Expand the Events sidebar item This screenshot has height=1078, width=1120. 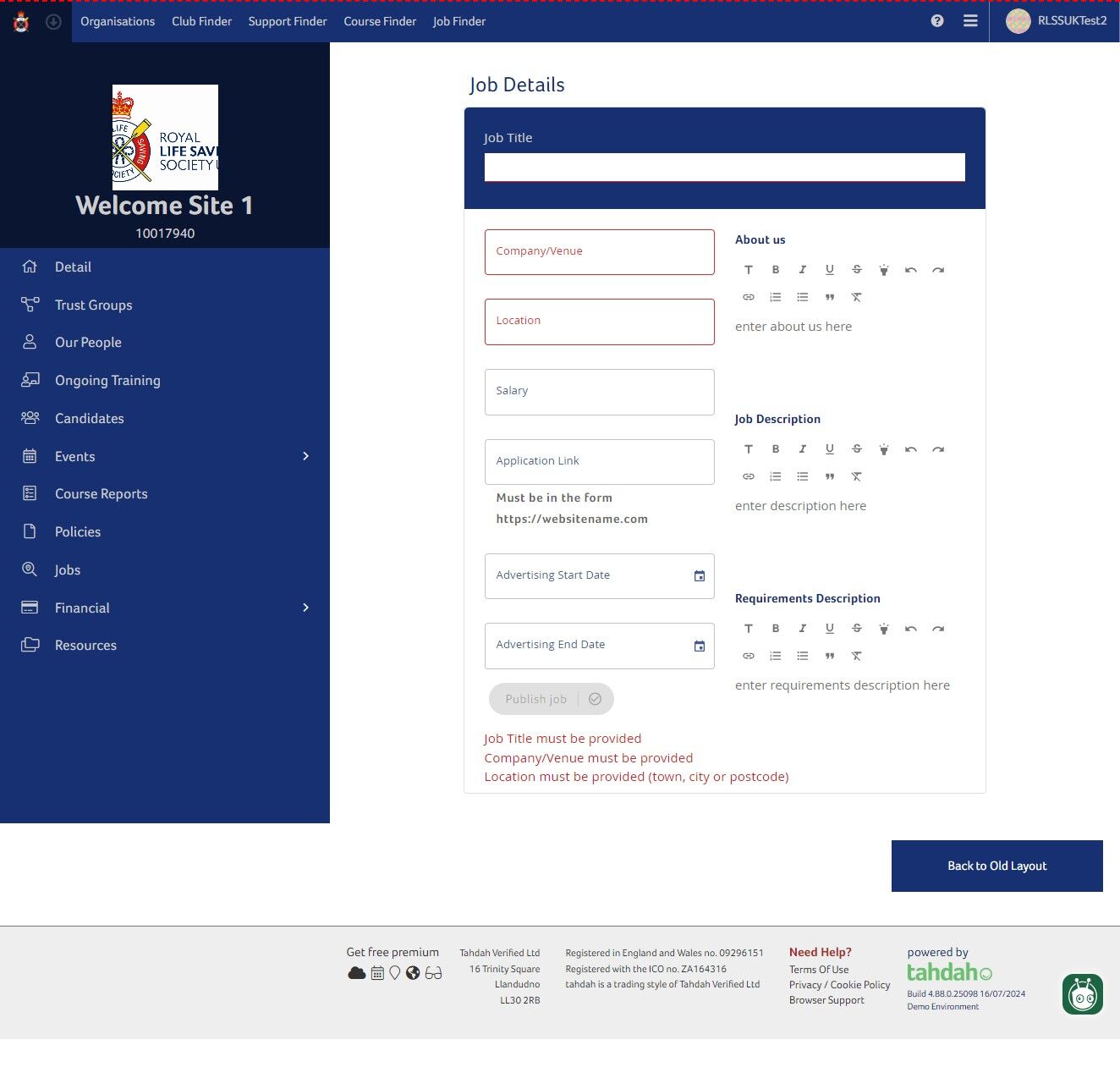click(x=305, y=456)
